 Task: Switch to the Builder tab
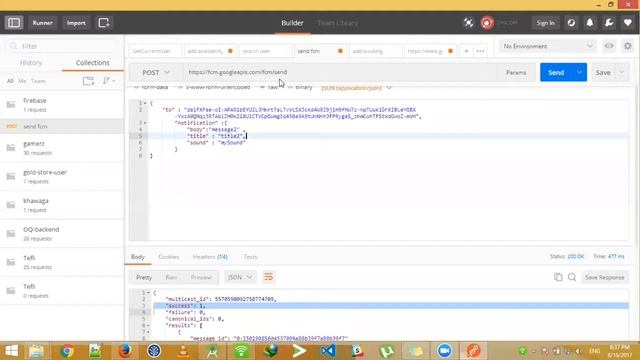(292, 23)
